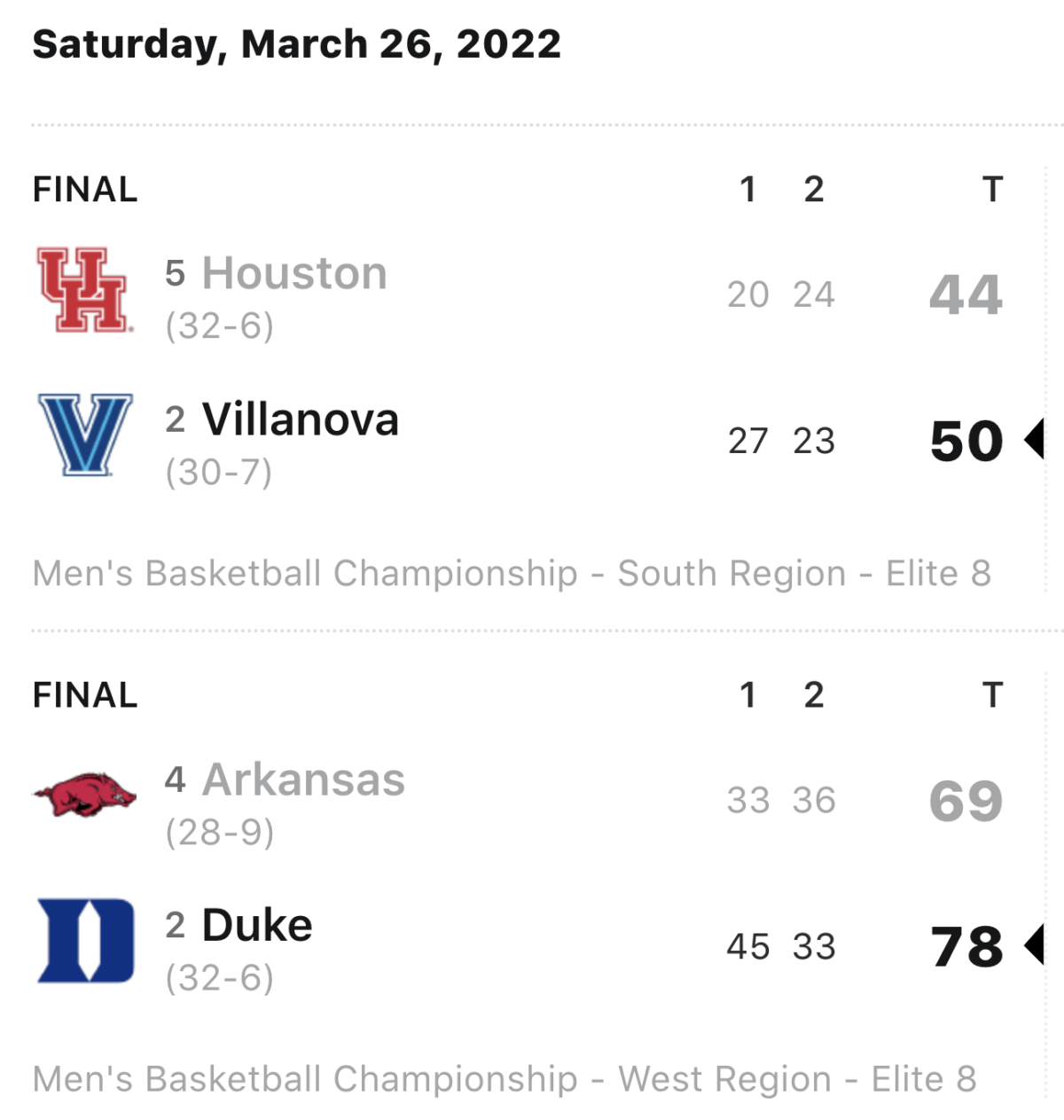Screen dimensions: 1064x1120
Task: Click Duke's first-half score of 45
Action: 748,946
